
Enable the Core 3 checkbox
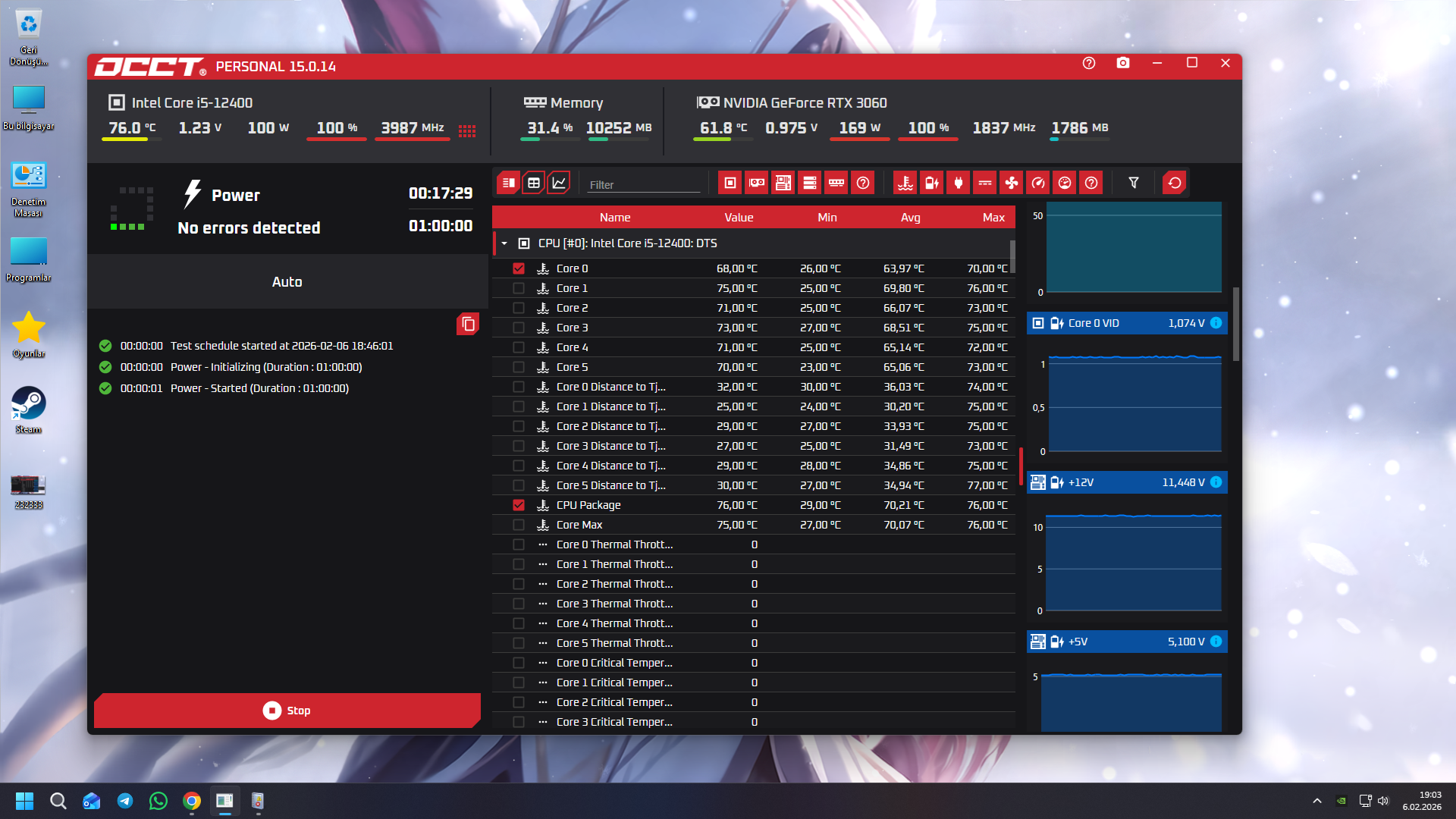tap(519, 328)
